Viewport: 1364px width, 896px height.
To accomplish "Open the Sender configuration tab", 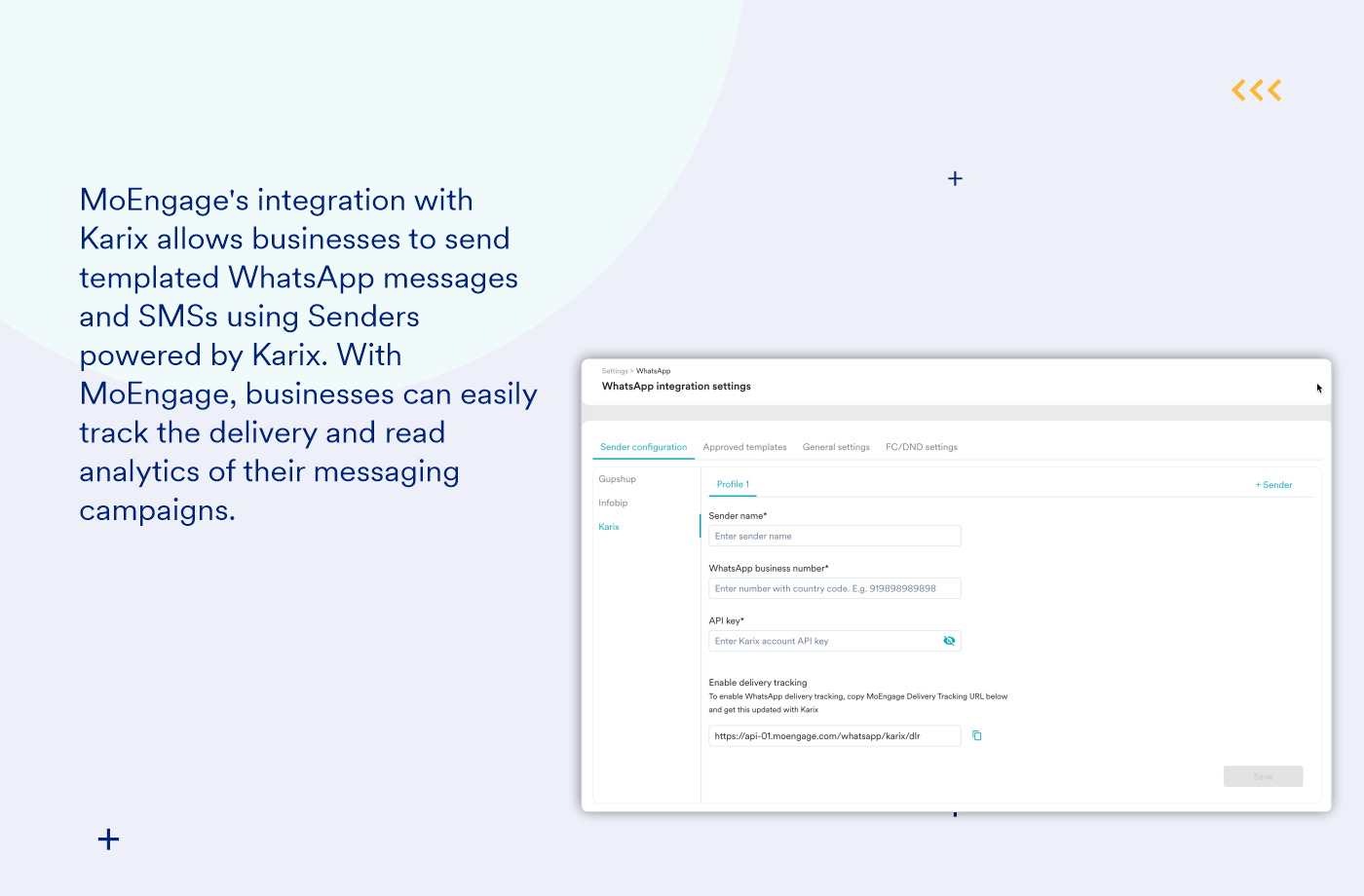I will point(643,447).
